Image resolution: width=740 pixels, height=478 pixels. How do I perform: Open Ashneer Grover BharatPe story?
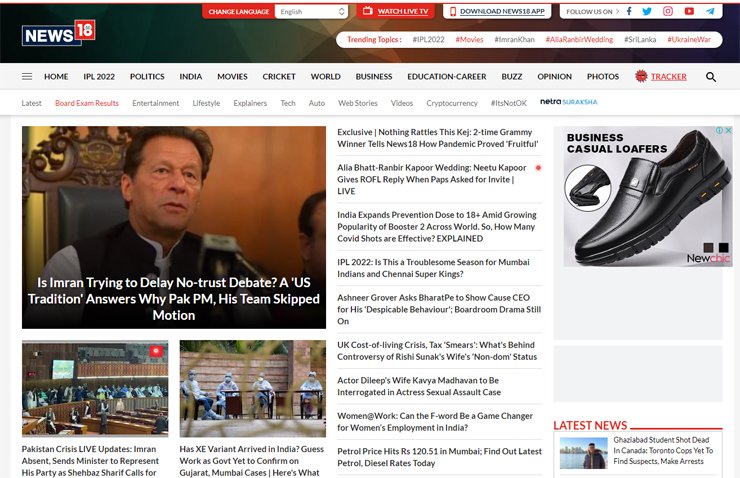[439, 309]
